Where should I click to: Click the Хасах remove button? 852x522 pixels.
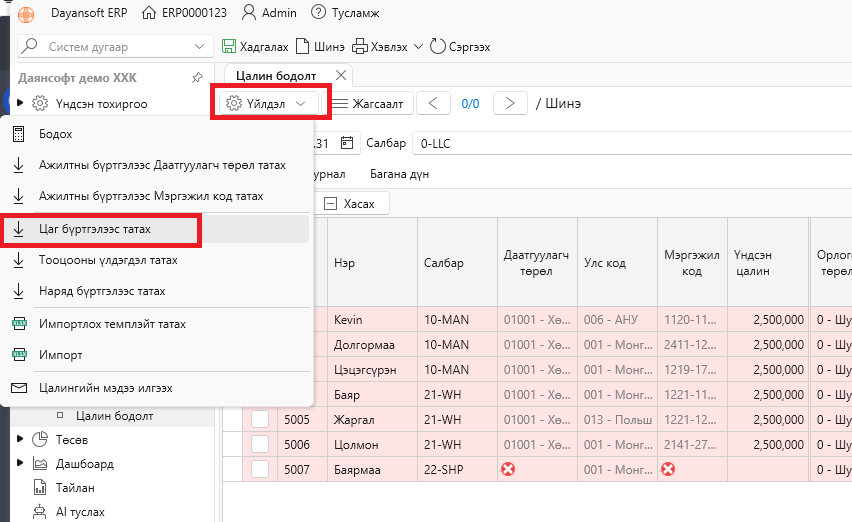pyautogui.click(x=351, y=204)
